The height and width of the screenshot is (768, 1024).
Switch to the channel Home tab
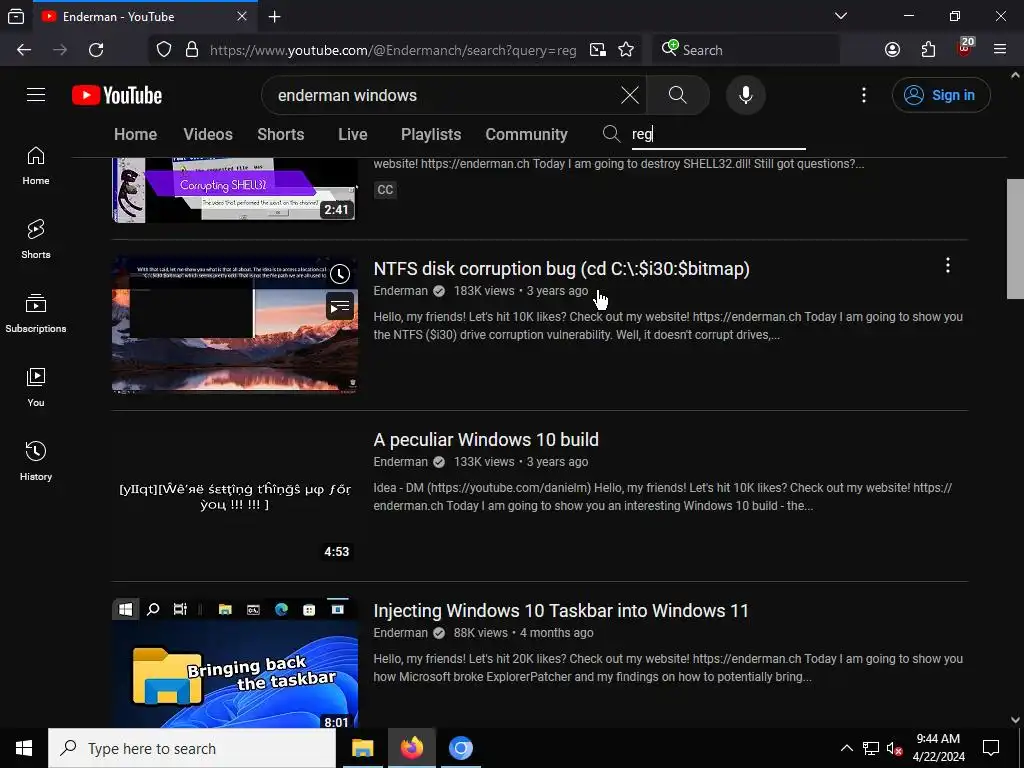135,135
